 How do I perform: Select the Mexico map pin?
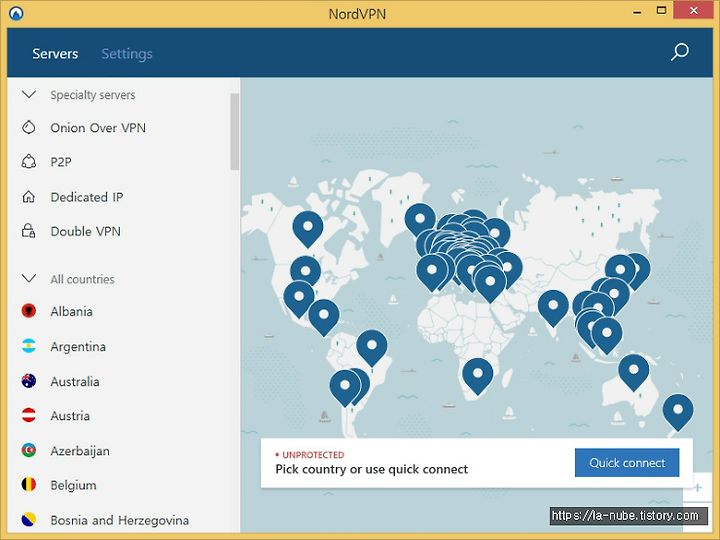pyautogui.click(x=299, y=299)
